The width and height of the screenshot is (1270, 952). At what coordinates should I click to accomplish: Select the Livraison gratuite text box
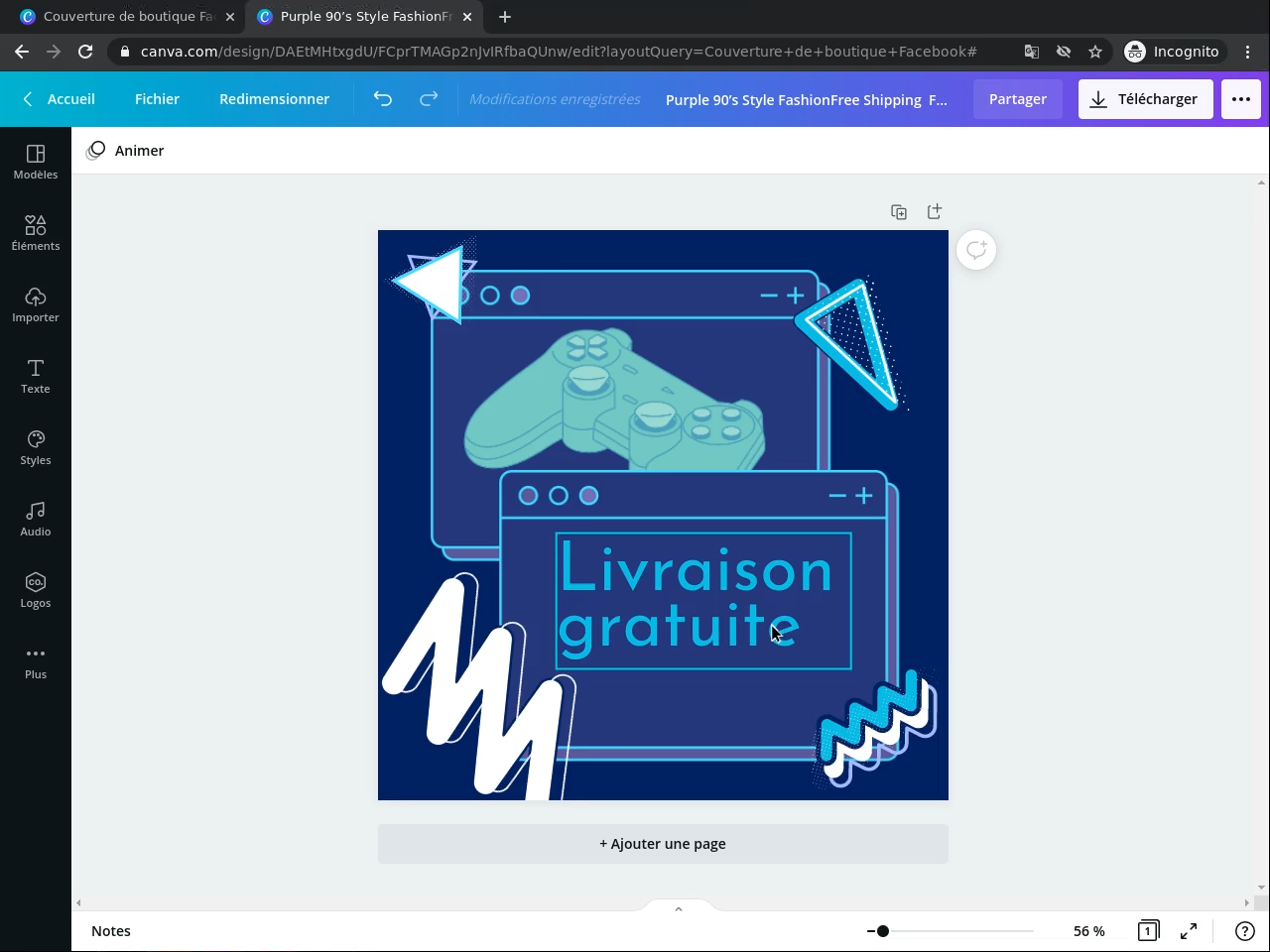click(x=703, y=601)
